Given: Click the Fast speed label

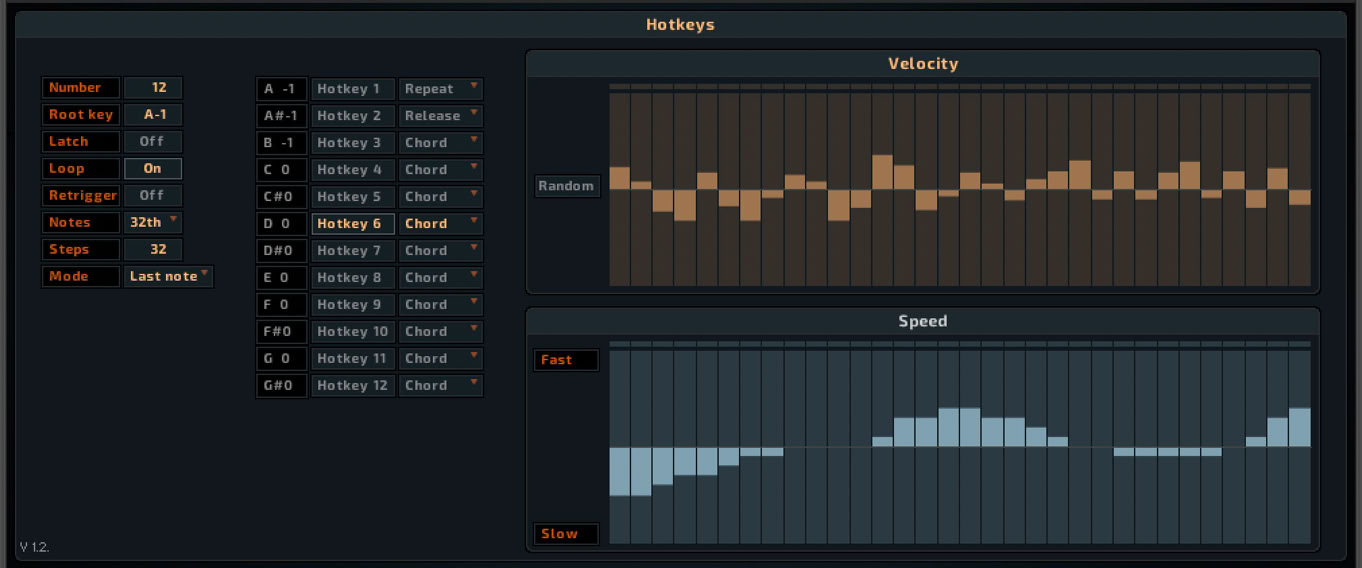Looking at the screenshot, I should click(566, 360).
